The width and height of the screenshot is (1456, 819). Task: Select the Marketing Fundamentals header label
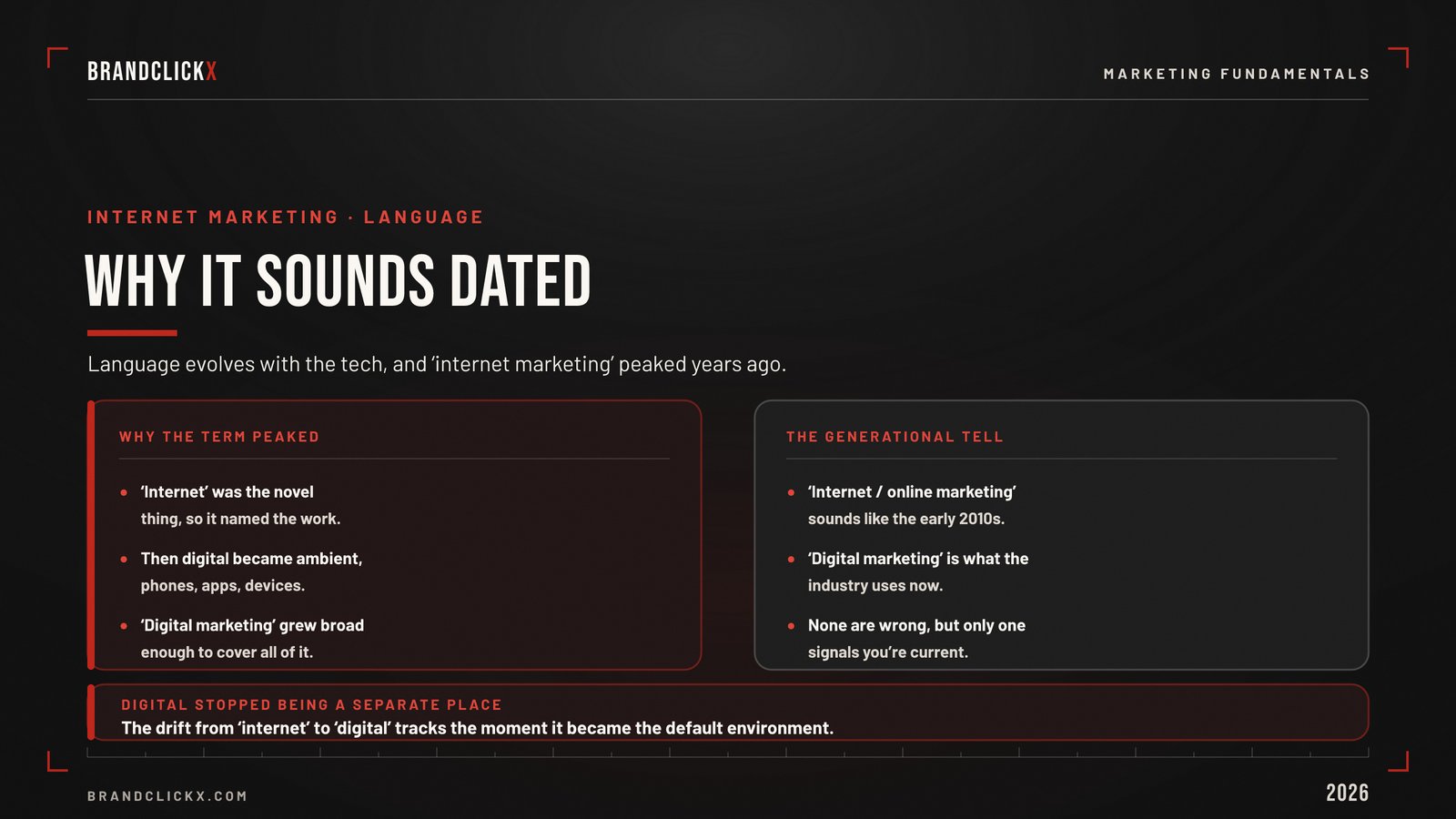click(1236, 74)
